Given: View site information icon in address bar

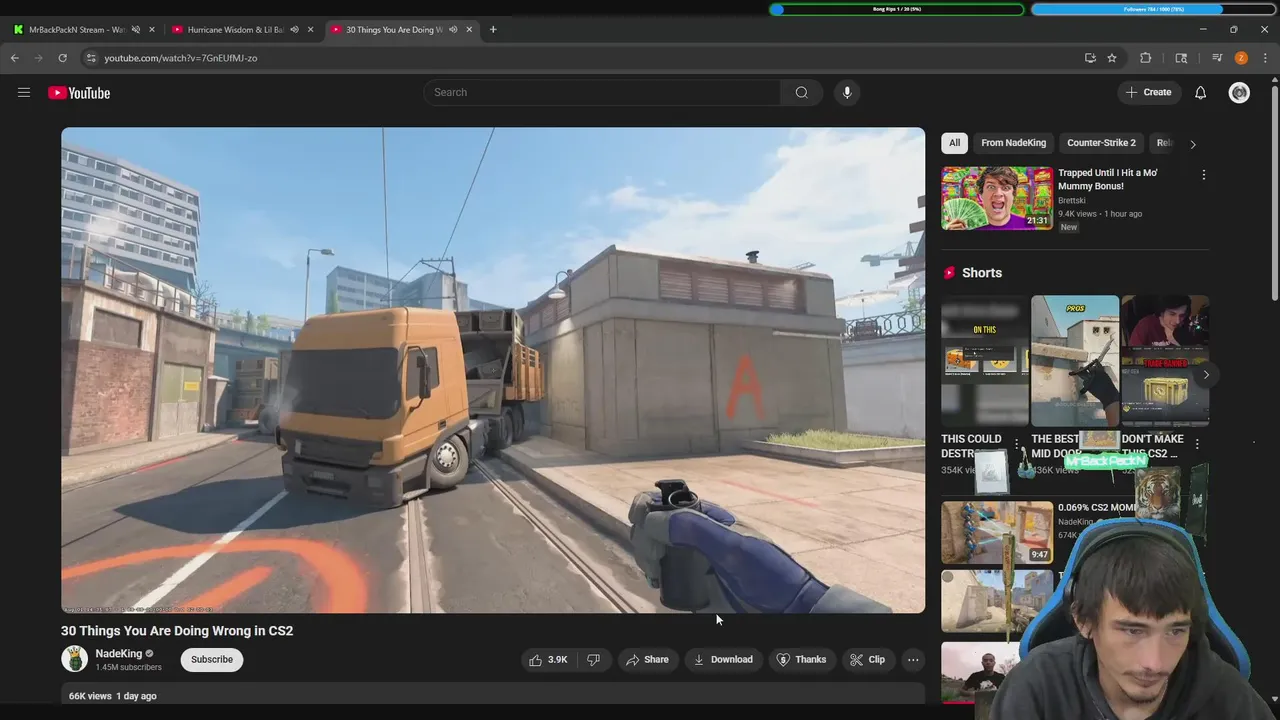Looking at the screenshot, I should (90, 58).
